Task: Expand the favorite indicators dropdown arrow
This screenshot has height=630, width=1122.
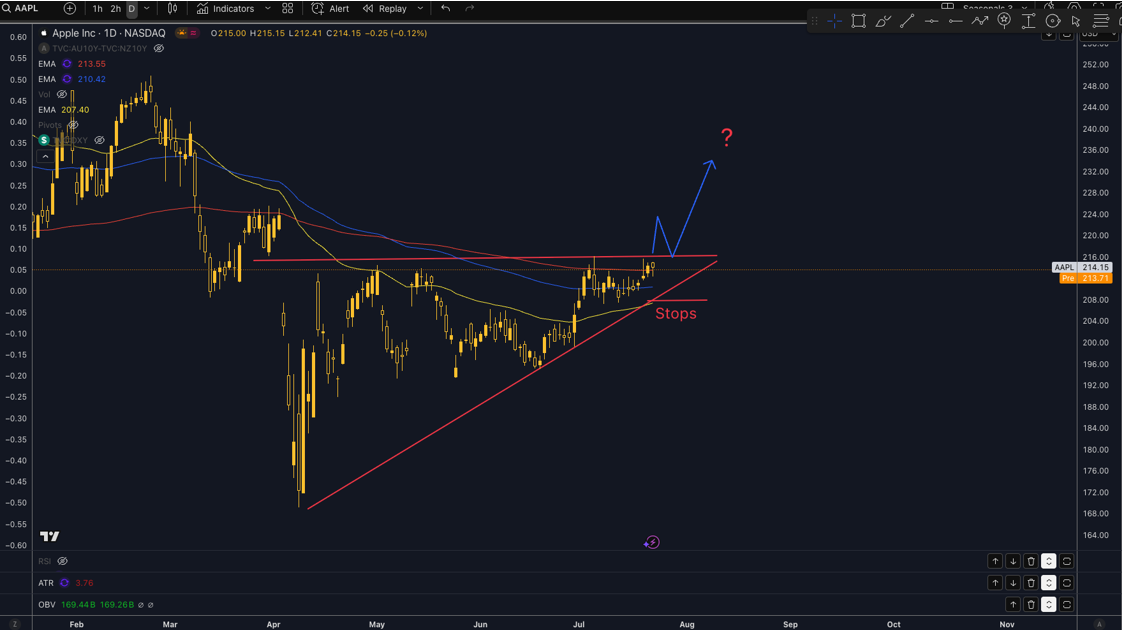Action: [268, 9]
